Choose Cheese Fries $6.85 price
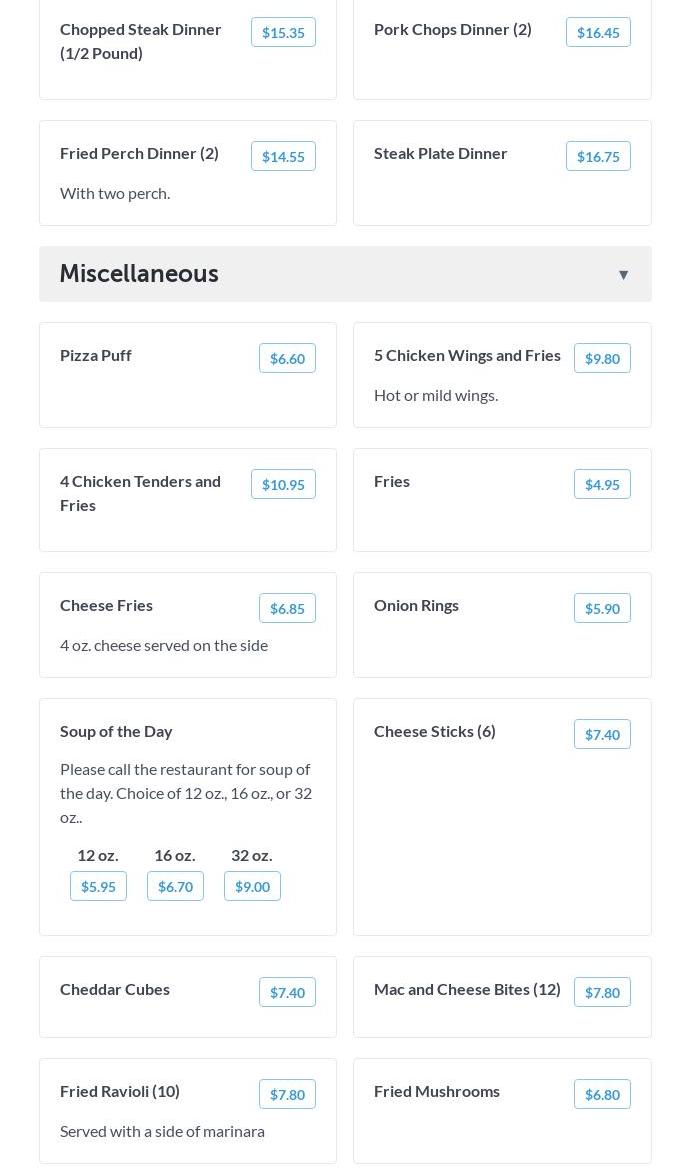 tap(287, 608)
